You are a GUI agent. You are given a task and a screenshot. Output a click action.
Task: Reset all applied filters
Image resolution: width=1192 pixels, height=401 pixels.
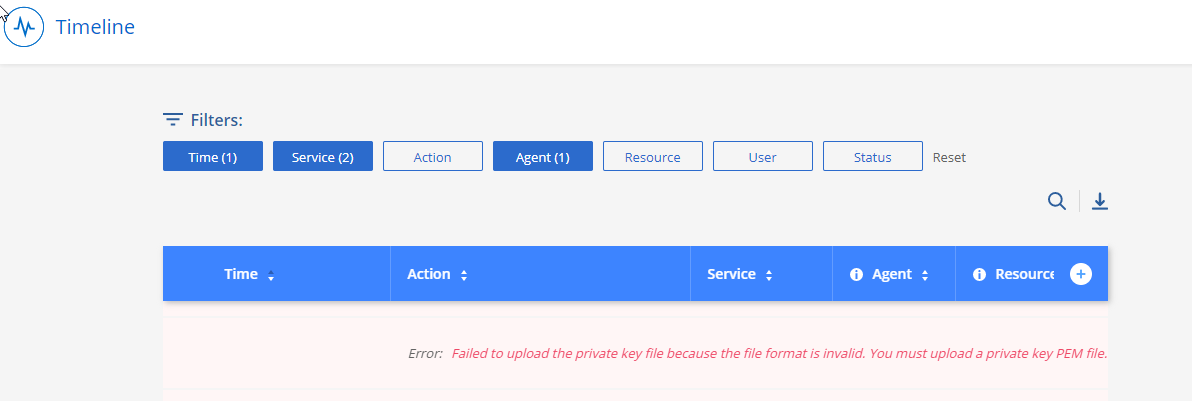pyautogui.click(x=949, y=157)
